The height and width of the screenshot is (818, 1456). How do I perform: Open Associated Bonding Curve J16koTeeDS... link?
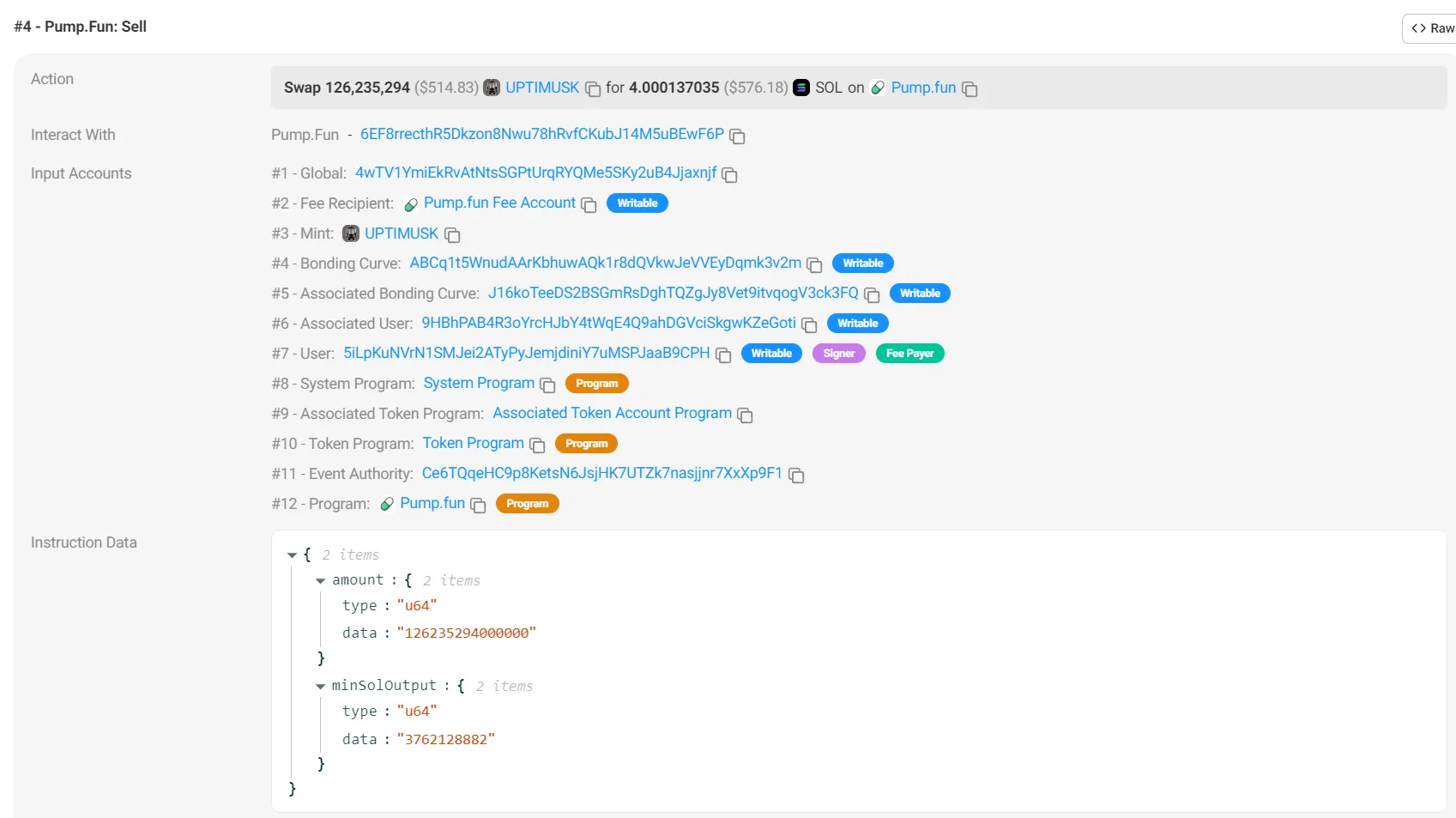click(x=674, y=293)
